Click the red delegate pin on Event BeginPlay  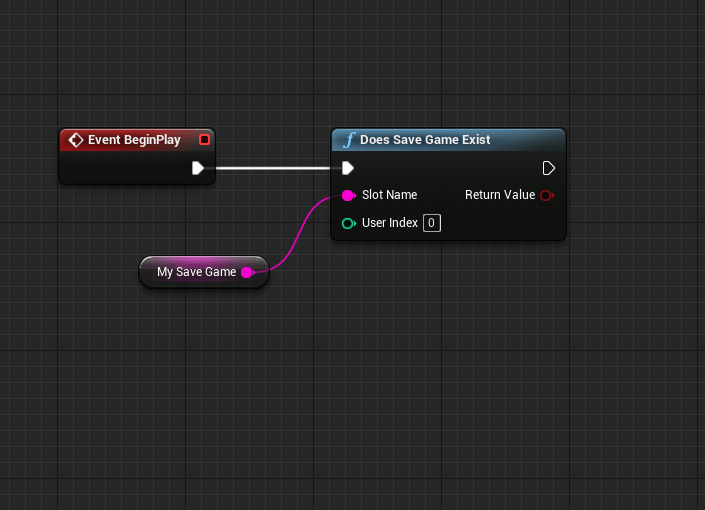[x=204, y=140]
